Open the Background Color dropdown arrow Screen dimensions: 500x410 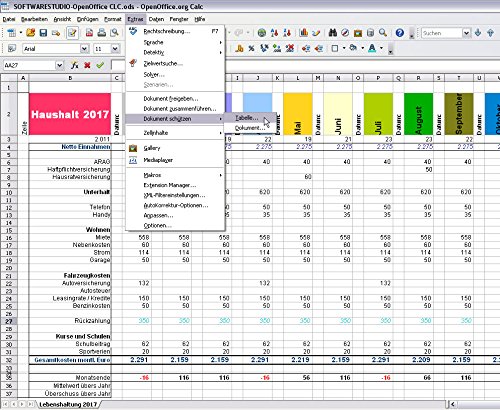coord(363,49)
